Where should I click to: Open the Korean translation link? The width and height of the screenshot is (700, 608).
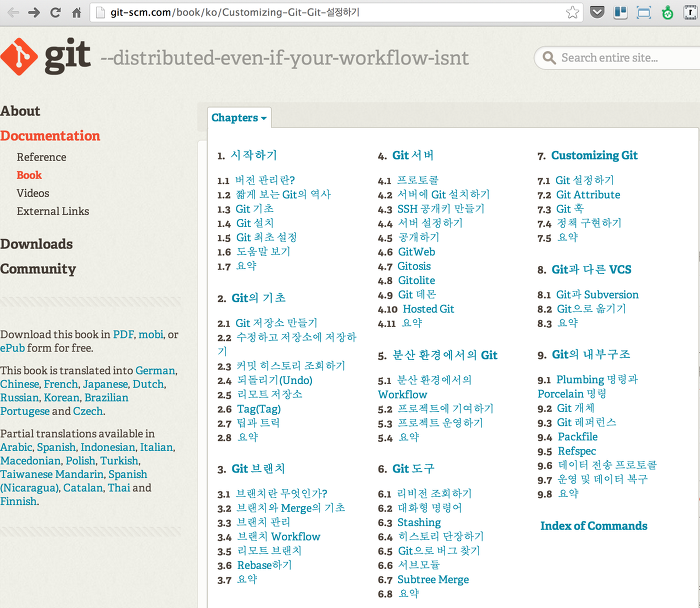62,397
